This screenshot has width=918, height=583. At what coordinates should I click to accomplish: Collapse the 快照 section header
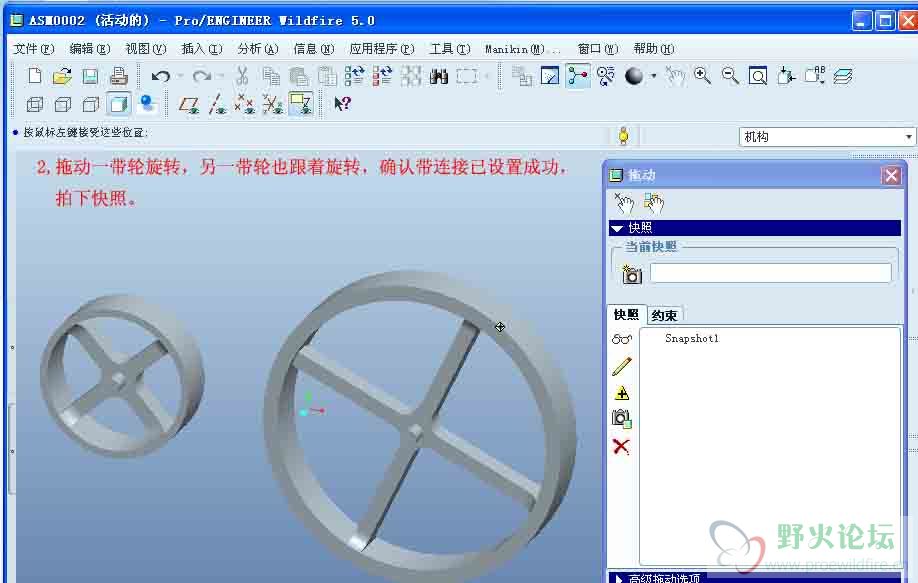[x=755, y=228]
